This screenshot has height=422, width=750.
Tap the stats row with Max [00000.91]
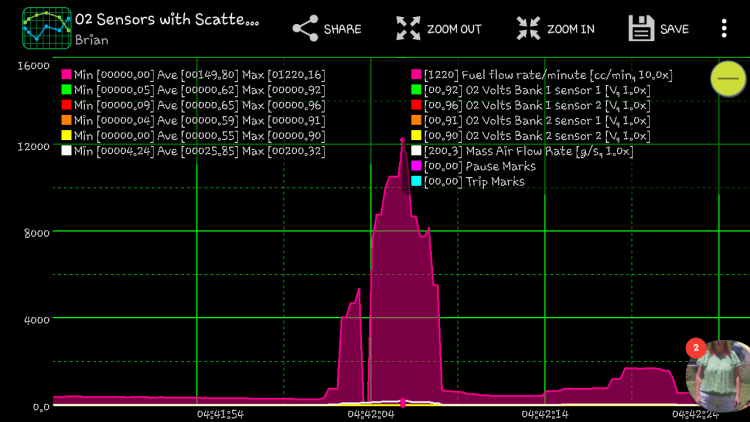click(194, 121)
